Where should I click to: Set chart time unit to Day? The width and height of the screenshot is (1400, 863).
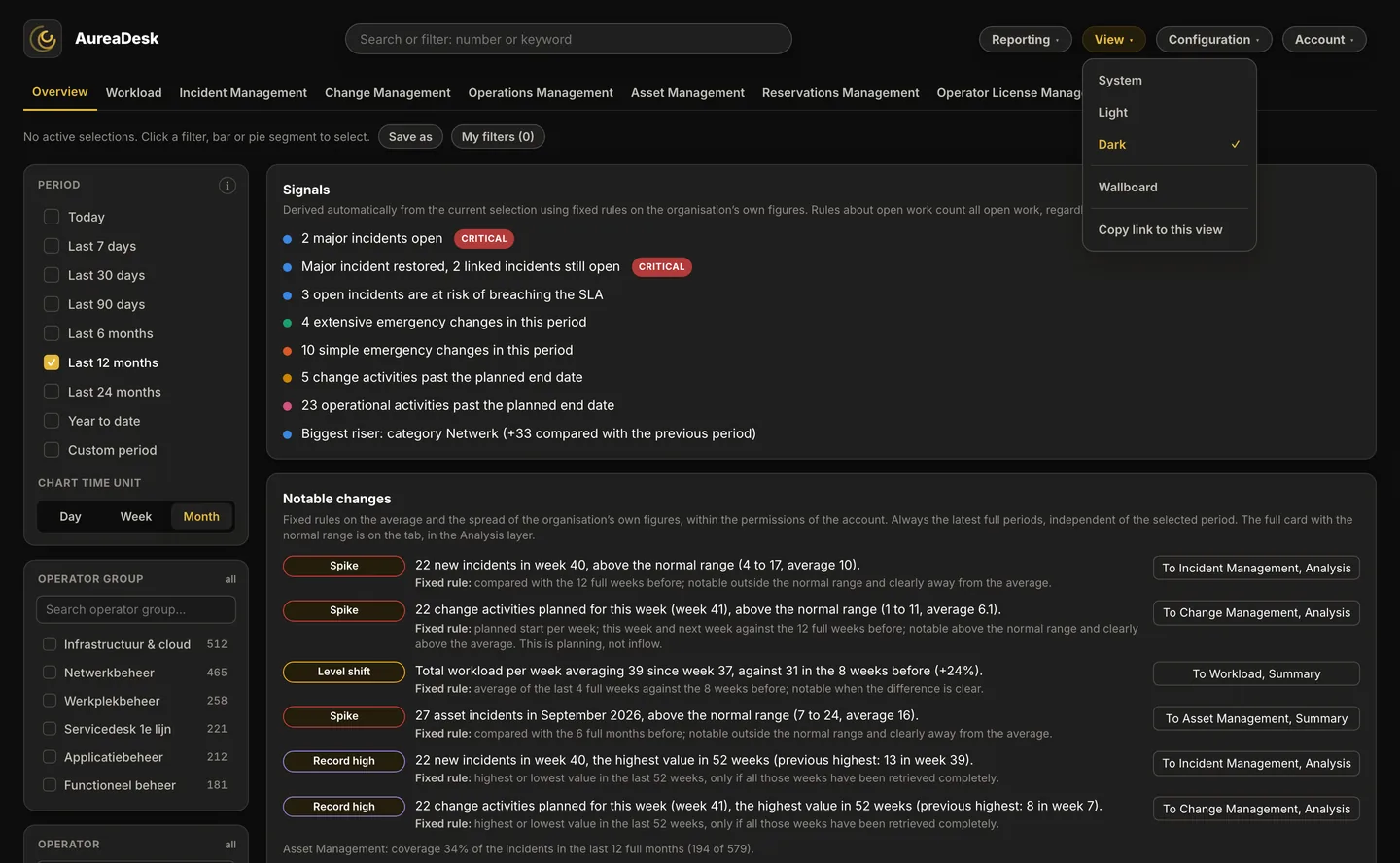pyautogui.click(x=70, y=517)
